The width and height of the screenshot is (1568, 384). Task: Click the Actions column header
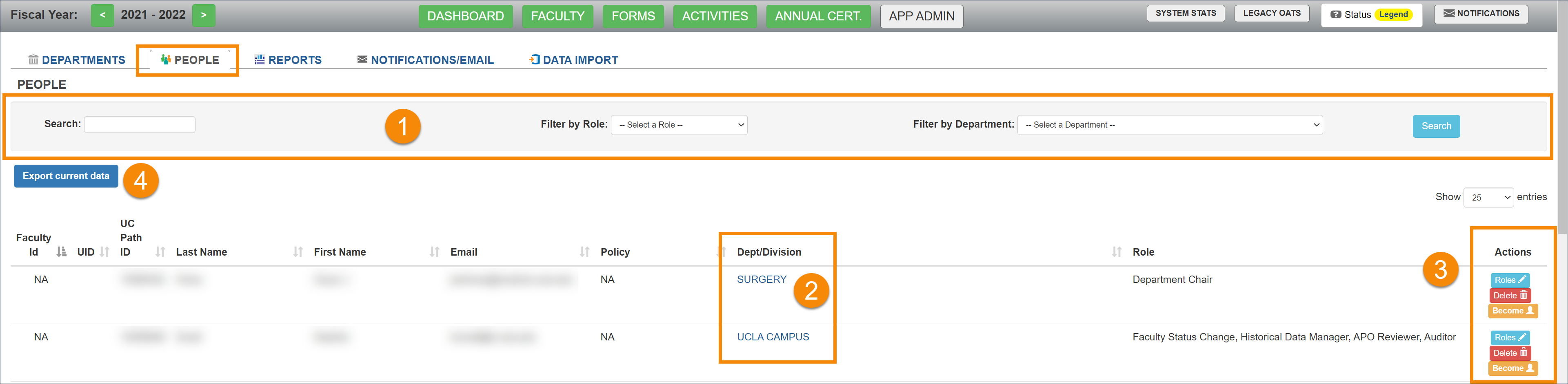(x=1512, y=252)
